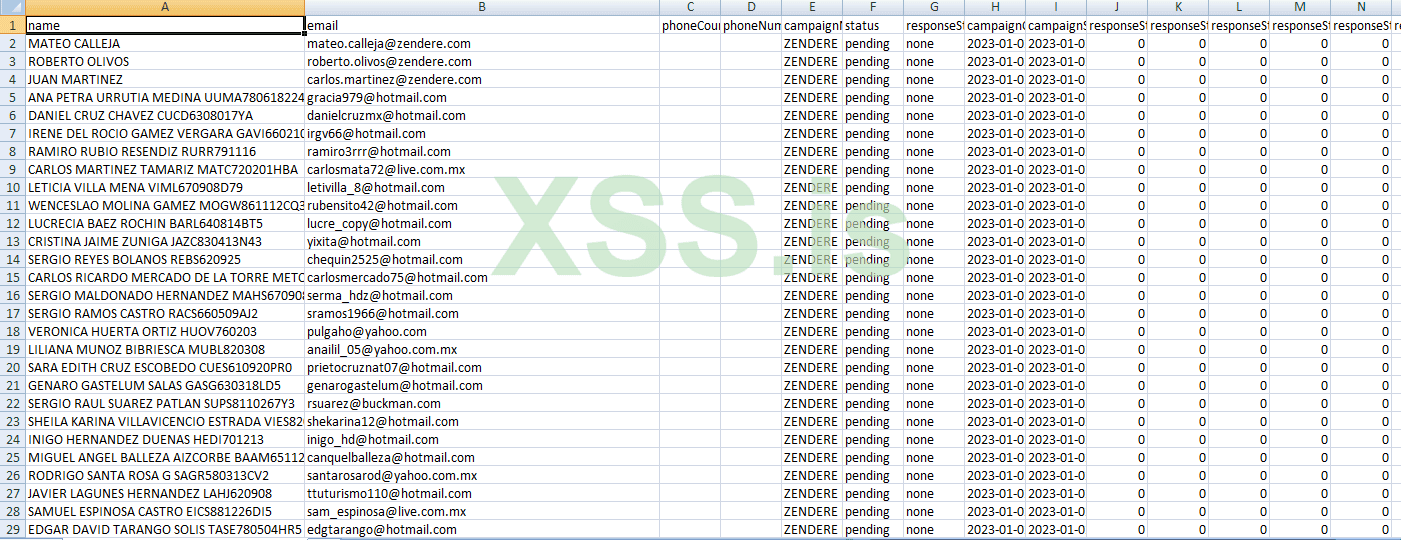Click 'none' cell in SARA EDITH CRUZ row
Screen dimensions: 1401x540
(934, 367)
